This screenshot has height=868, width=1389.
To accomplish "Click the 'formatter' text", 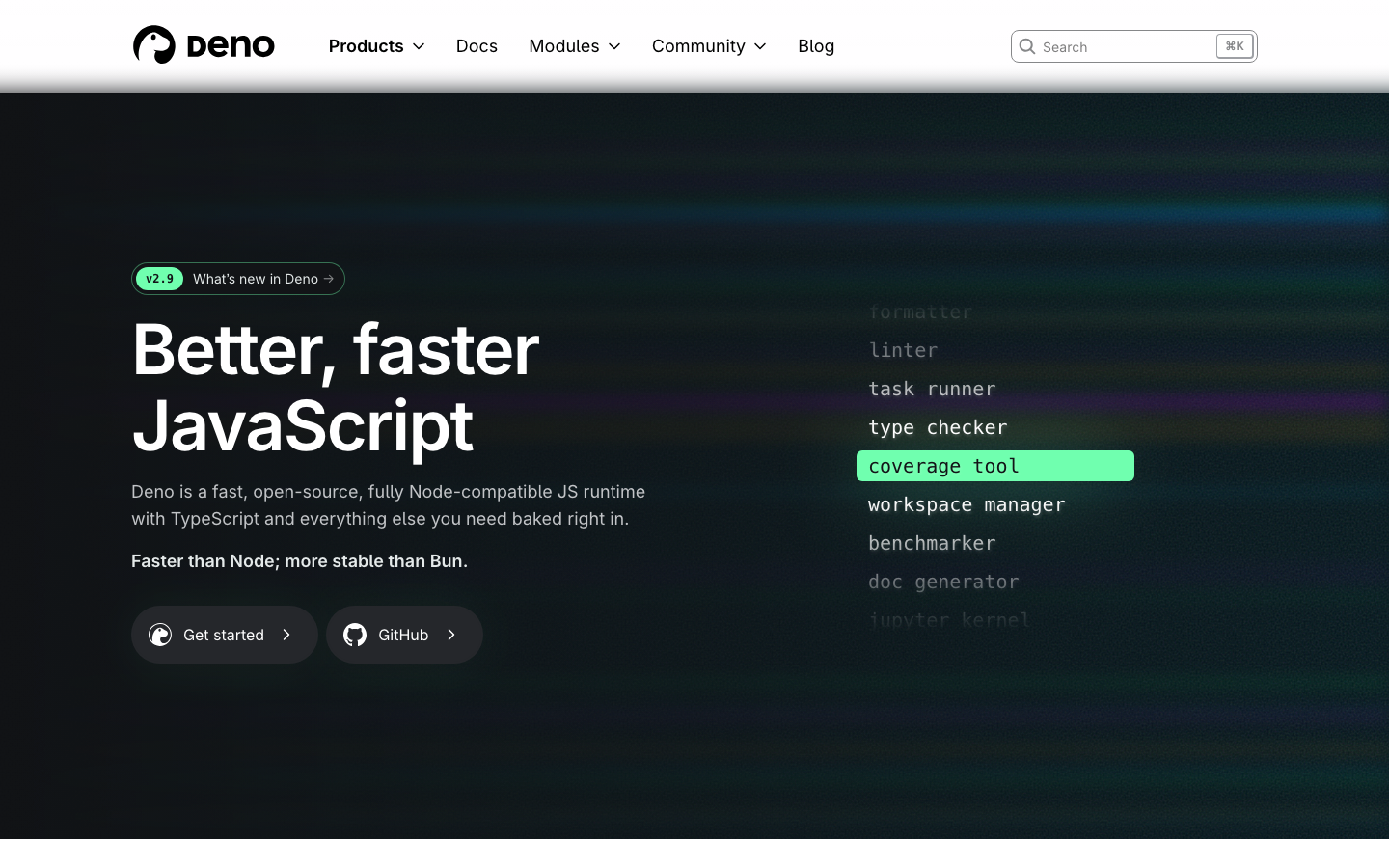I will pos(920,312).
